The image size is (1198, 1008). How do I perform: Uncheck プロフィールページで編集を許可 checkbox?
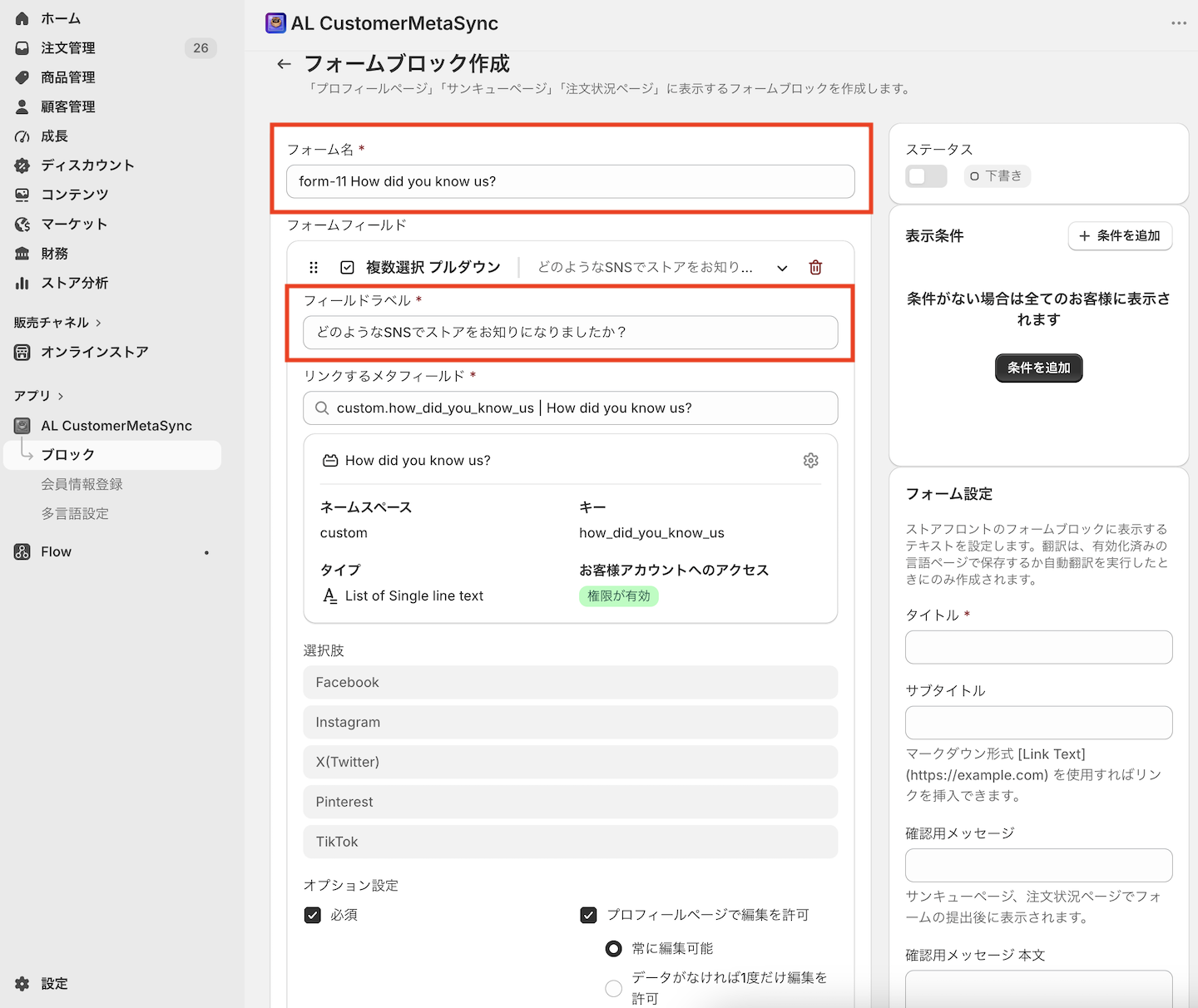pos(588,915)
